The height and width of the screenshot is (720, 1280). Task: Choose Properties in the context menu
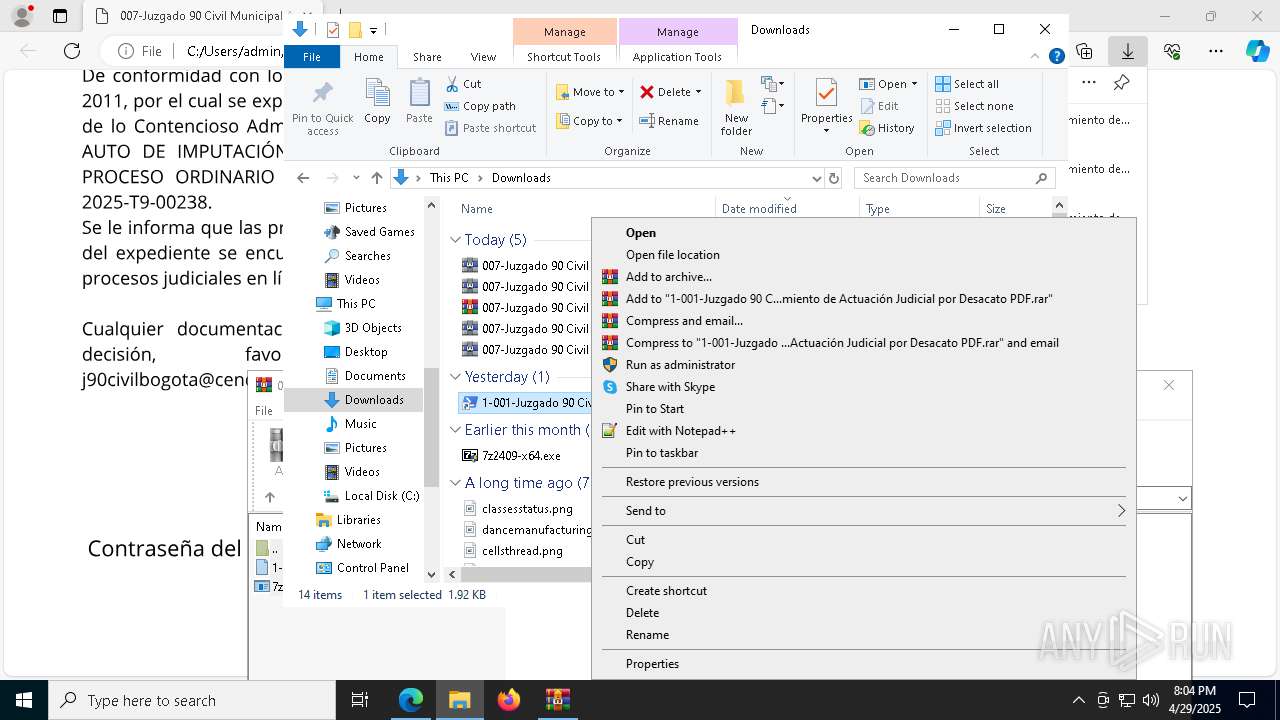click(652, 664)
